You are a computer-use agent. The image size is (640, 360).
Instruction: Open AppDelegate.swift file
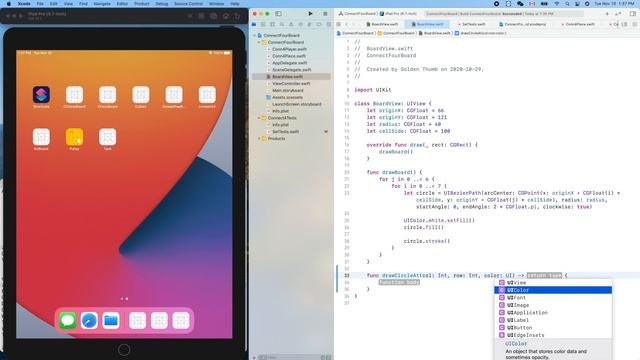point(289,63)
